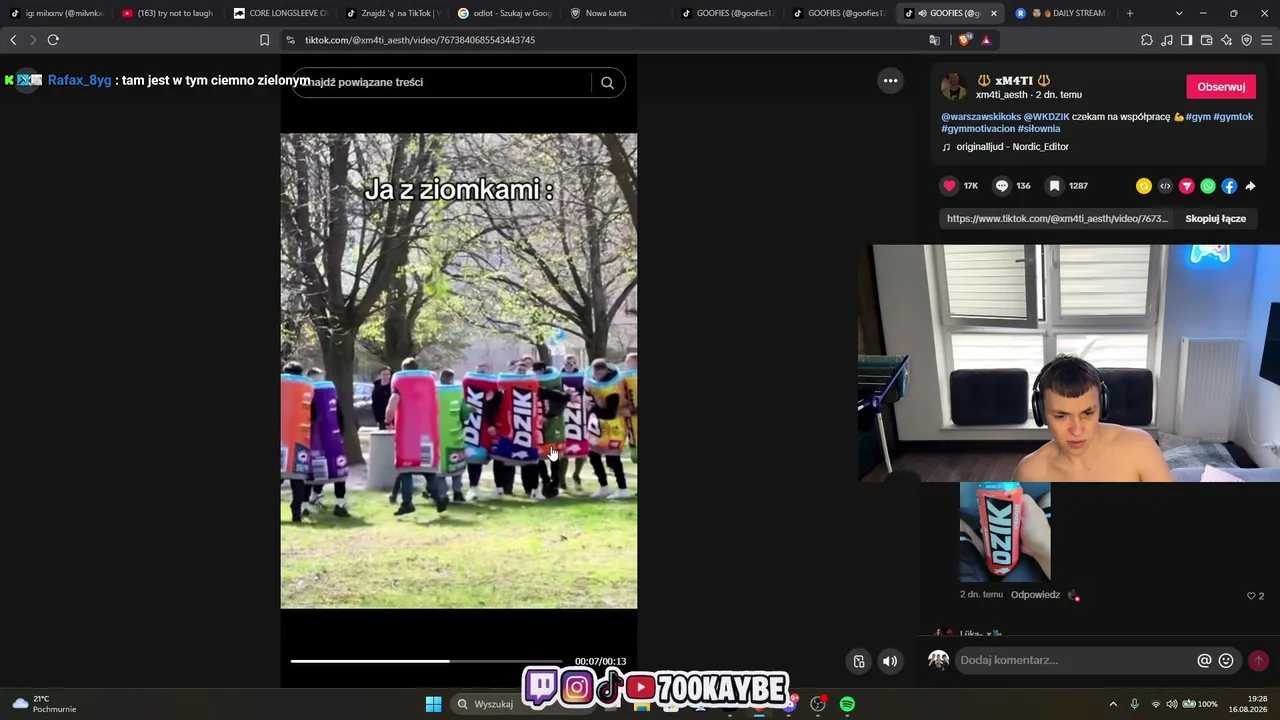Open the browser extensions puzzle icon

(x=1147, y=40)
